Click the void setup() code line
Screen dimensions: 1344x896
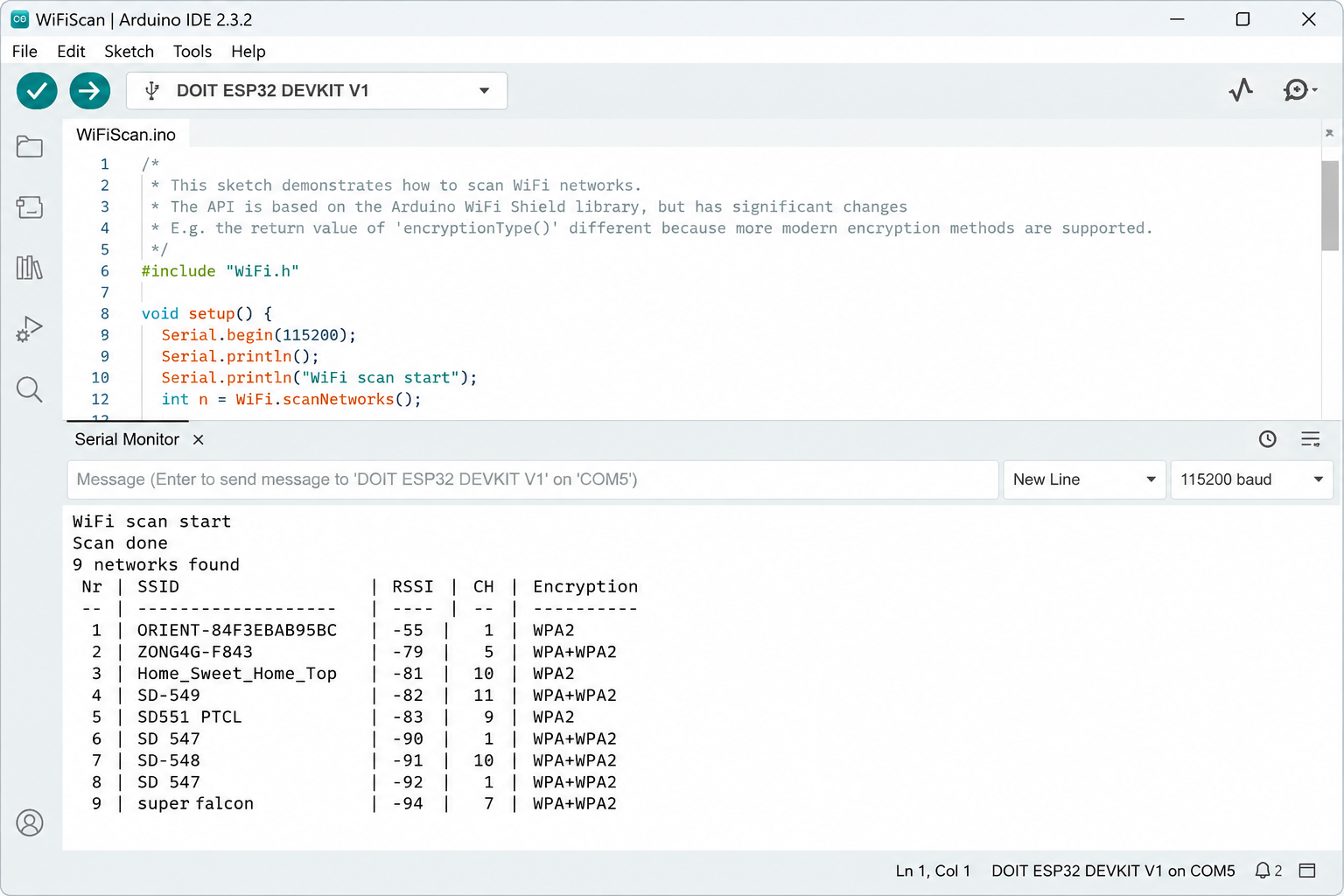(206, 314)
